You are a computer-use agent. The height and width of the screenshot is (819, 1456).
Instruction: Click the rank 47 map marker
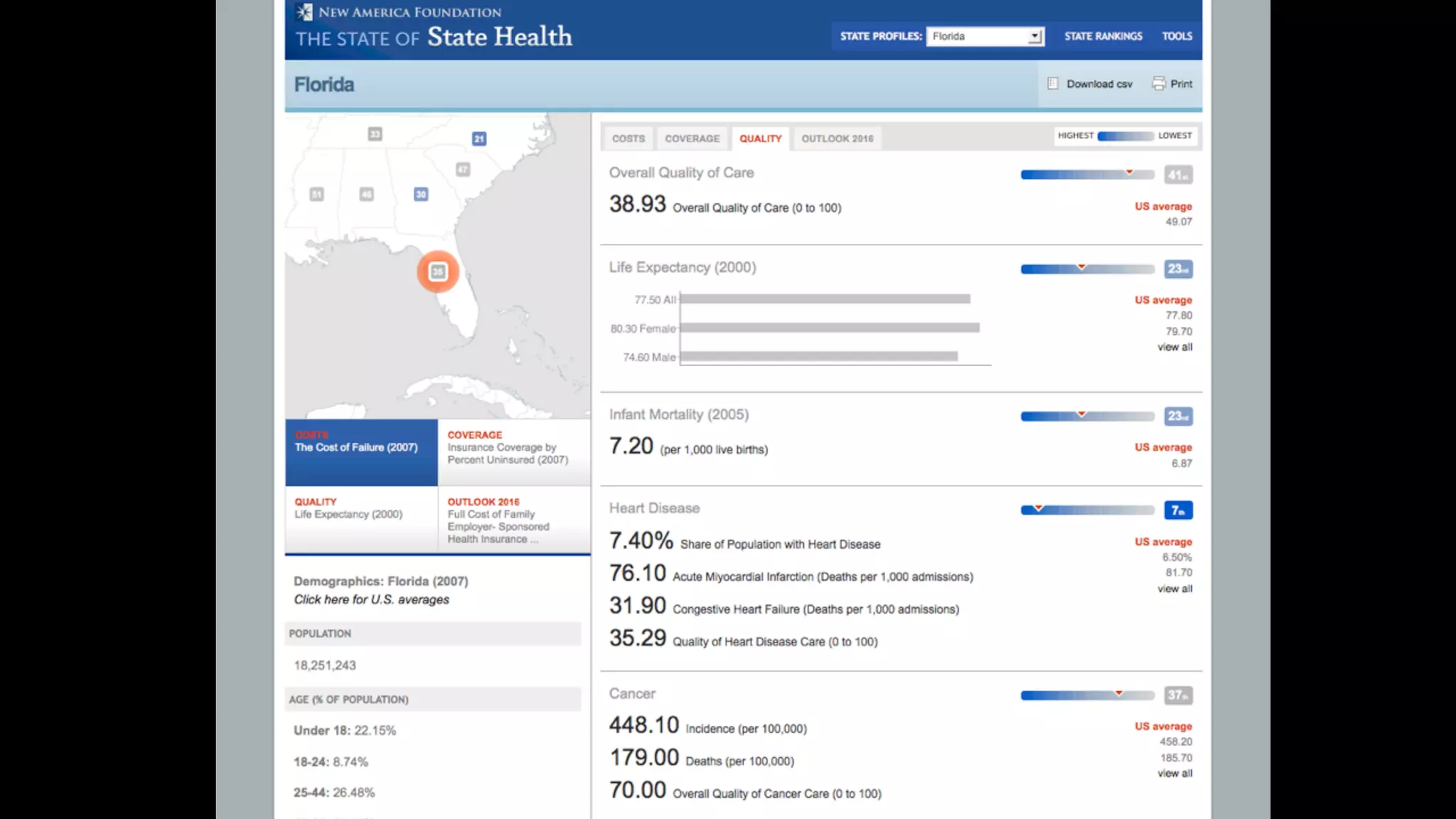(463, 169)
